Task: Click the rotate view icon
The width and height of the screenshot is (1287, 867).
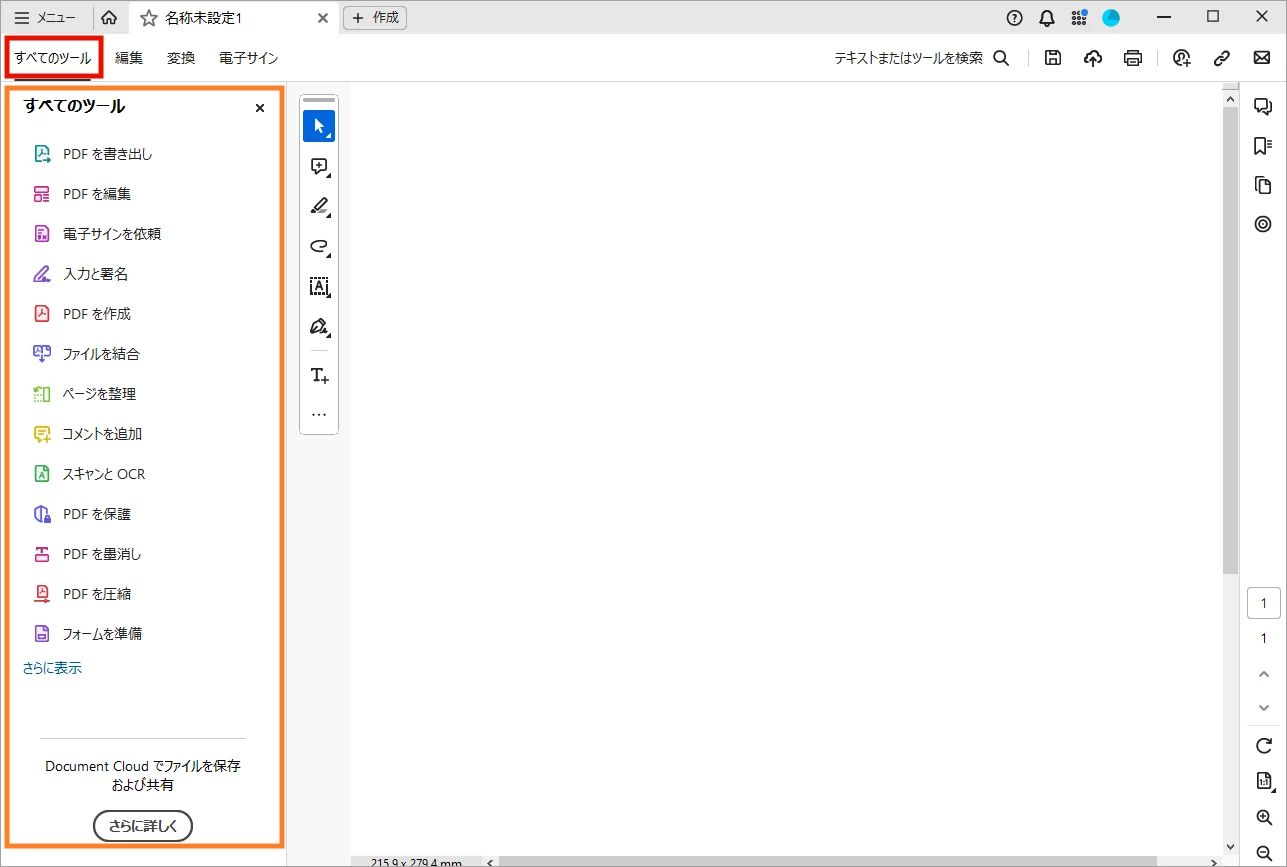Action: click(x=1263, y=746)
